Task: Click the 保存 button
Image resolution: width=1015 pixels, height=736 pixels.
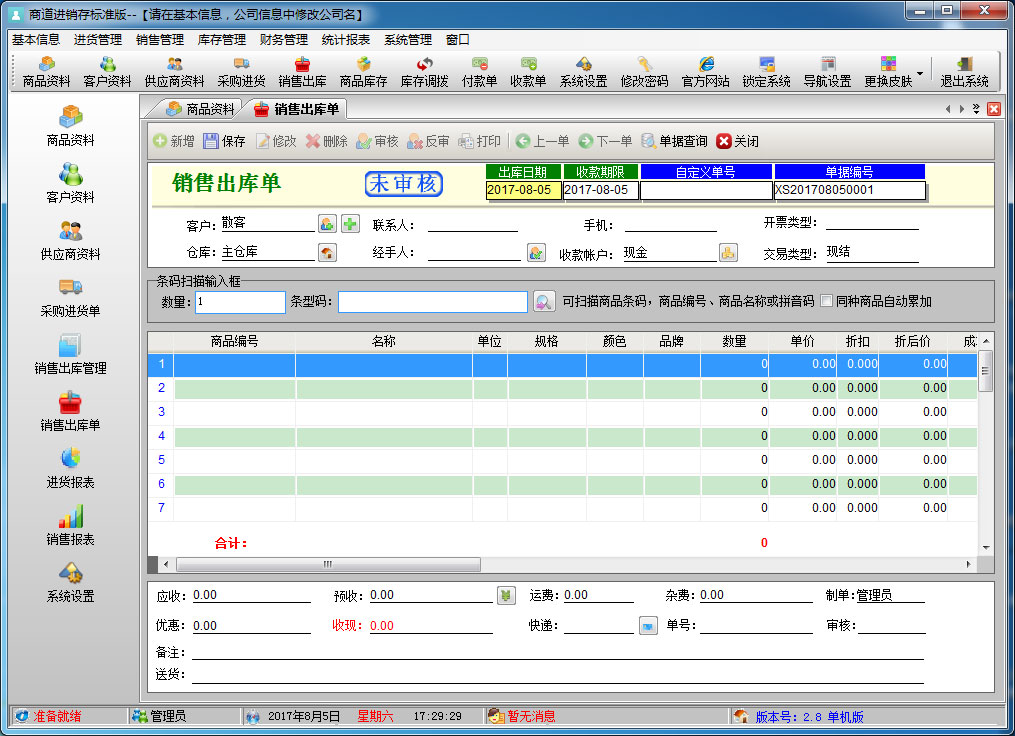Action: coord(224,141)
